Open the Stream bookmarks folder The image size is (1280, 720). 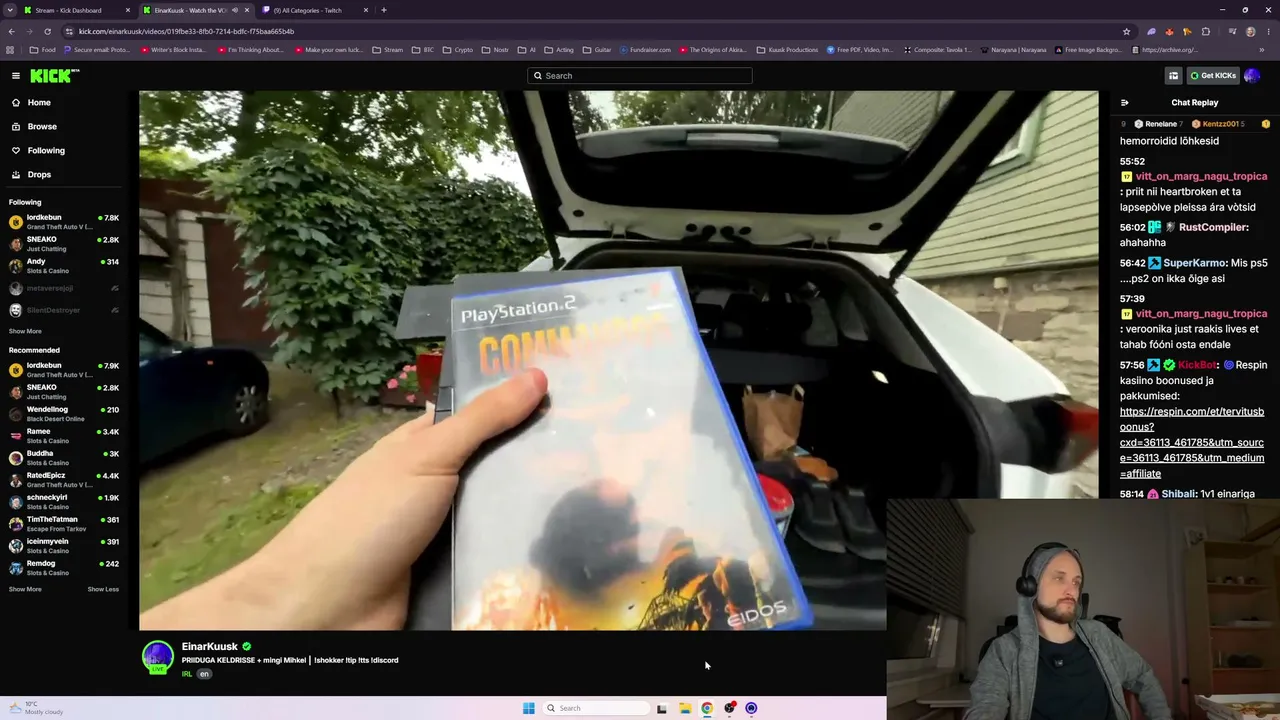pos(387,50)
